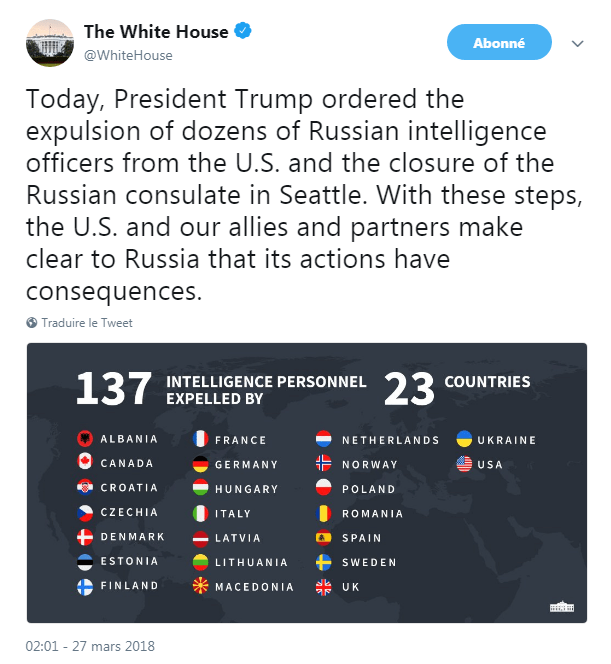This screenshot has width=611, height=664.
Task: Click the USA flag icon
Action: [x=465, y=464]
